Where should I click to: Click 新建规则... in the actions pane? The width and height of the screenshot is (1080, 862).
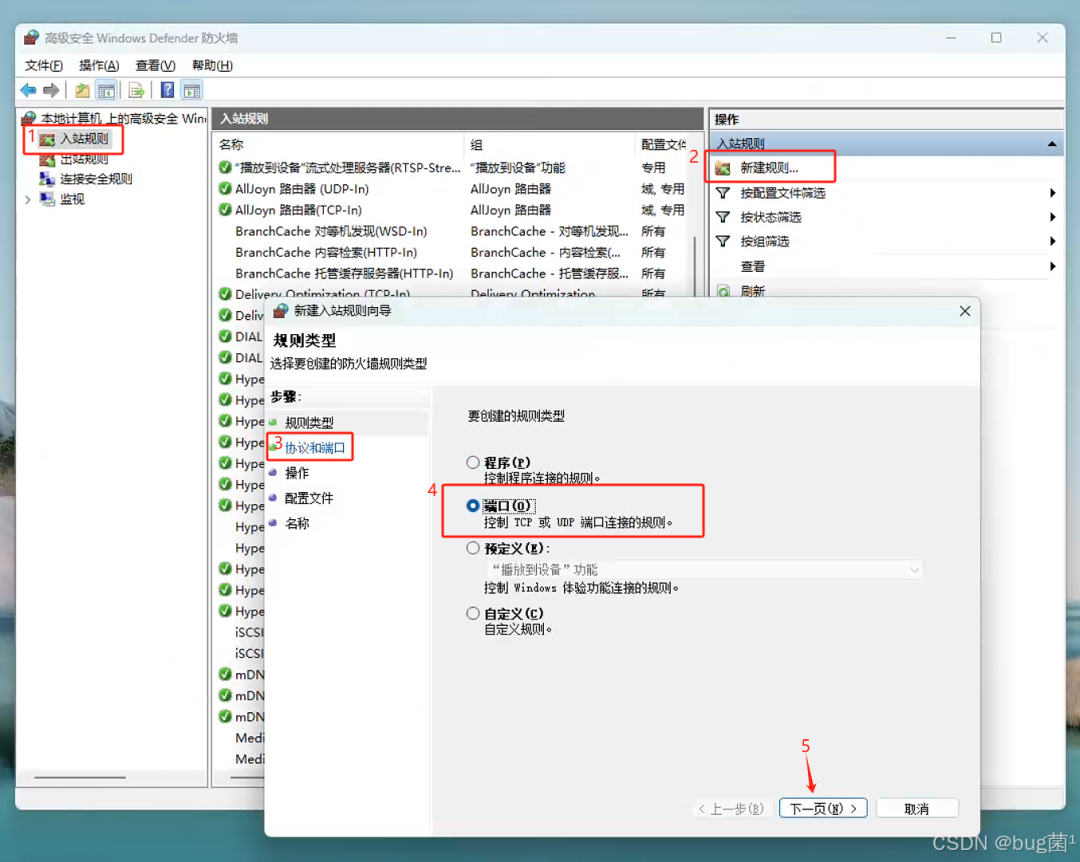click(769, 167)
